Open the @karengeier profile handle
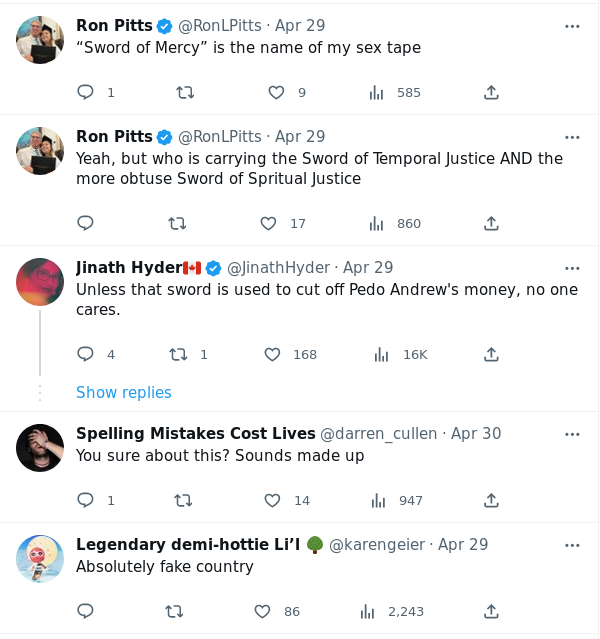 point(378,545)
